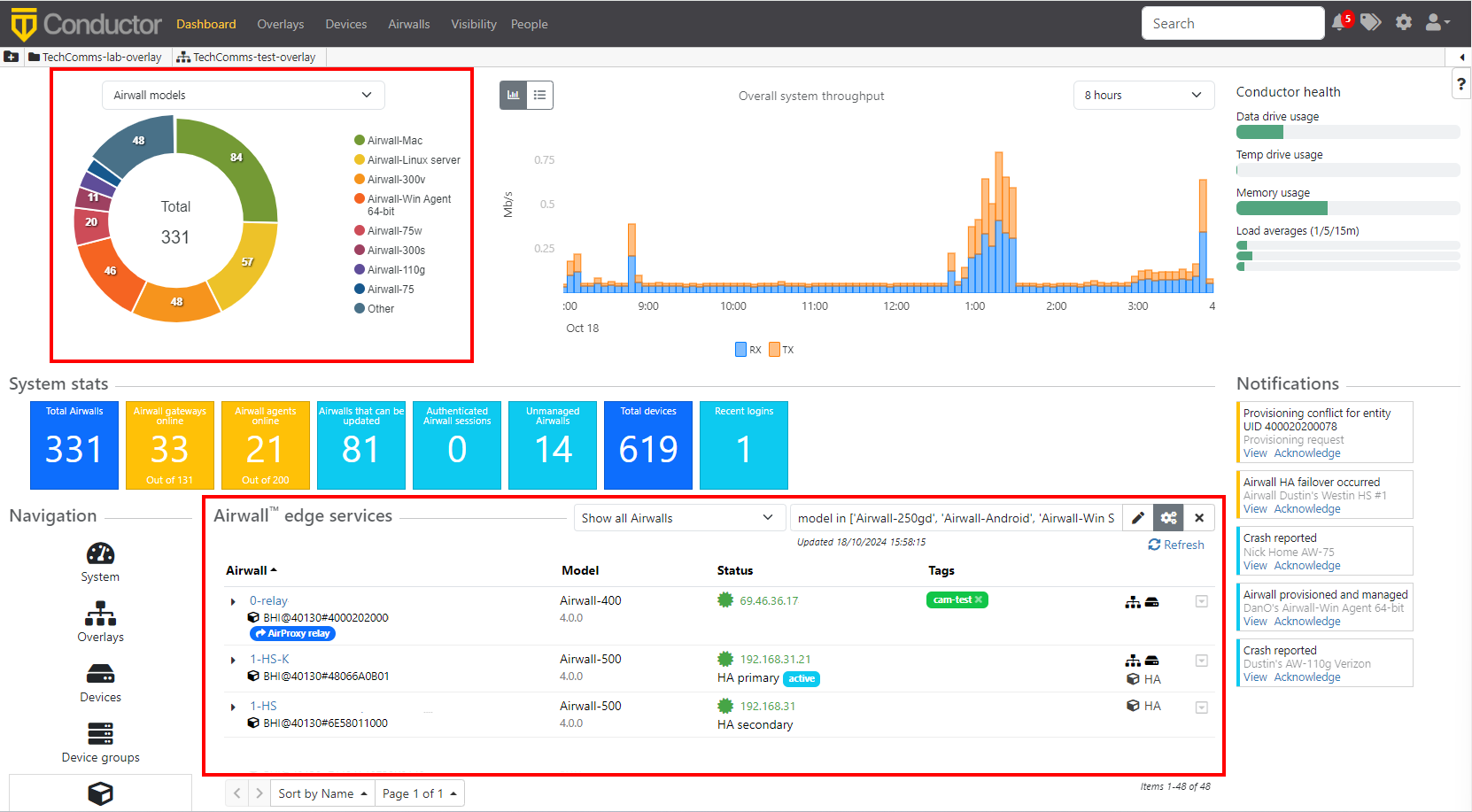
Task: Click the cube icon below Device groups
Action: pyautogui.click(x=100, y=793)
